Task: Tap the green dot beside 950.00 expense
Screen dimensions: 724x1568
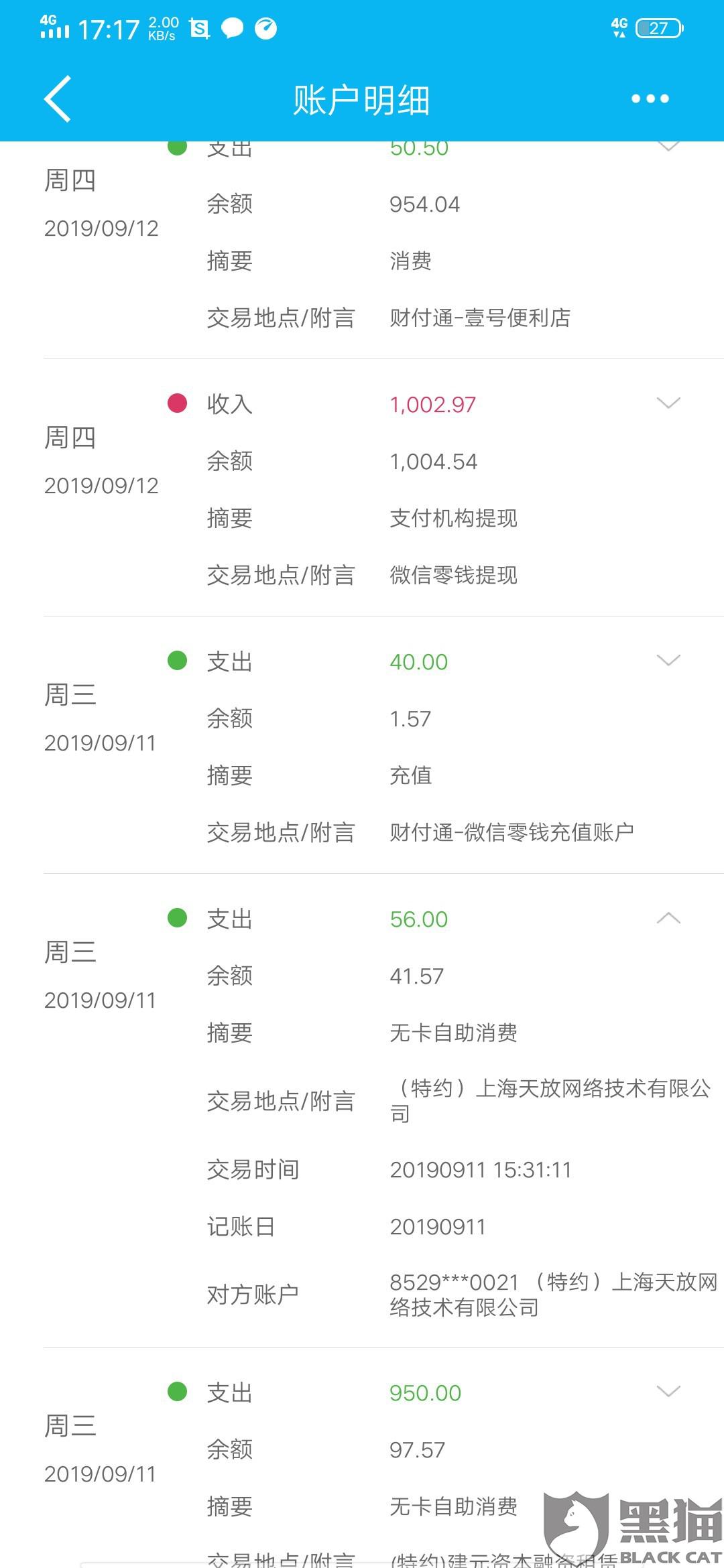Action: coord(177,1391)
